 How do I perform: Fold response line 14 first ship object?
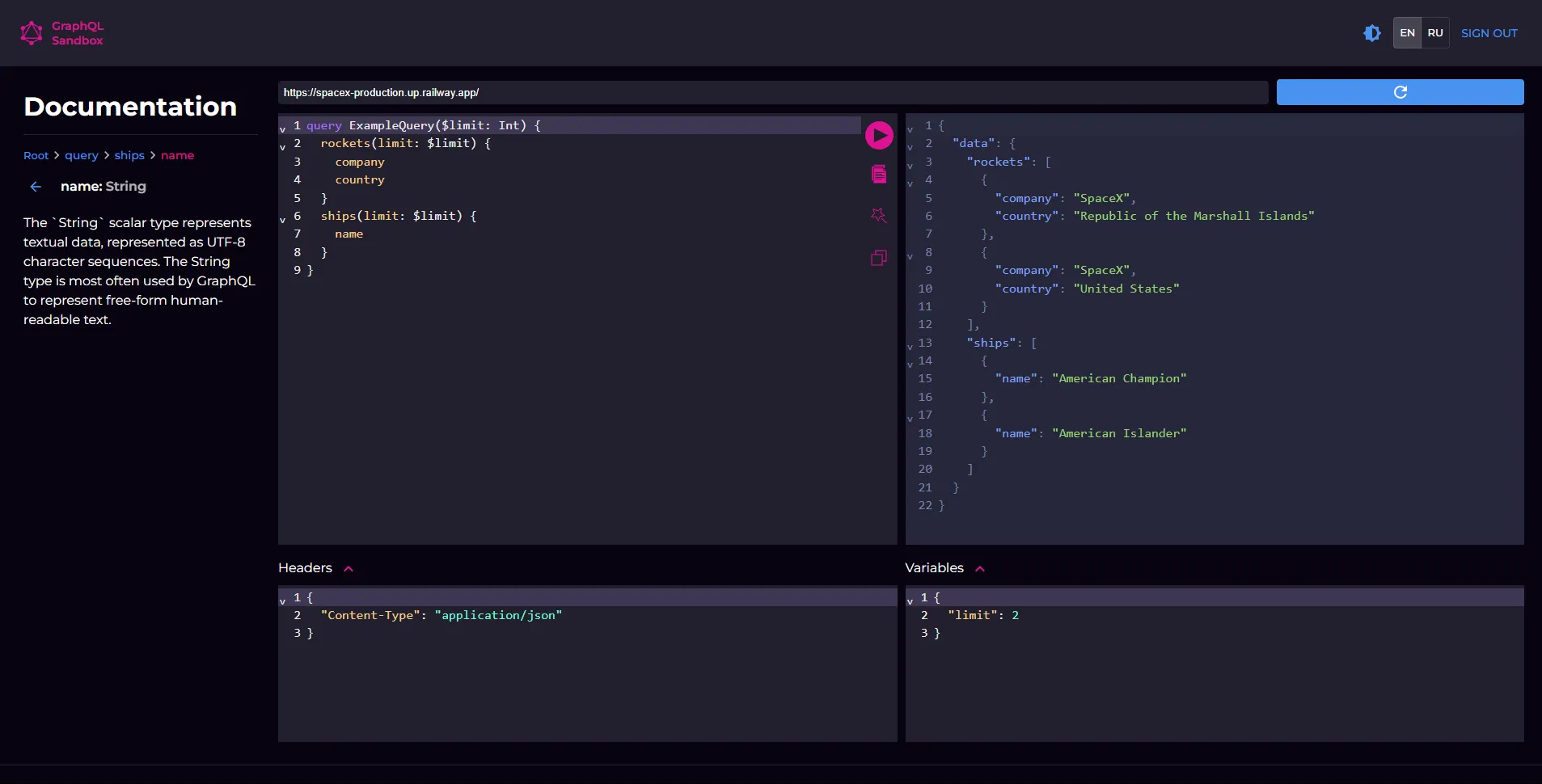pos(910,364)
